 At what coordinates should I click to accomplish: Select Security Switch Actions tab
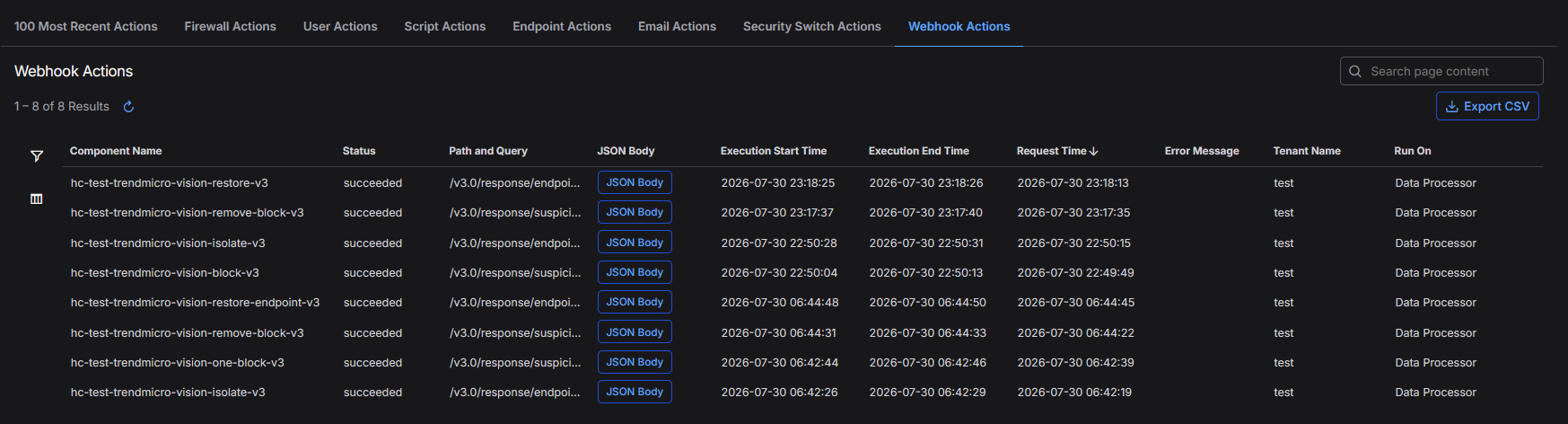click(x=812, y=26)
